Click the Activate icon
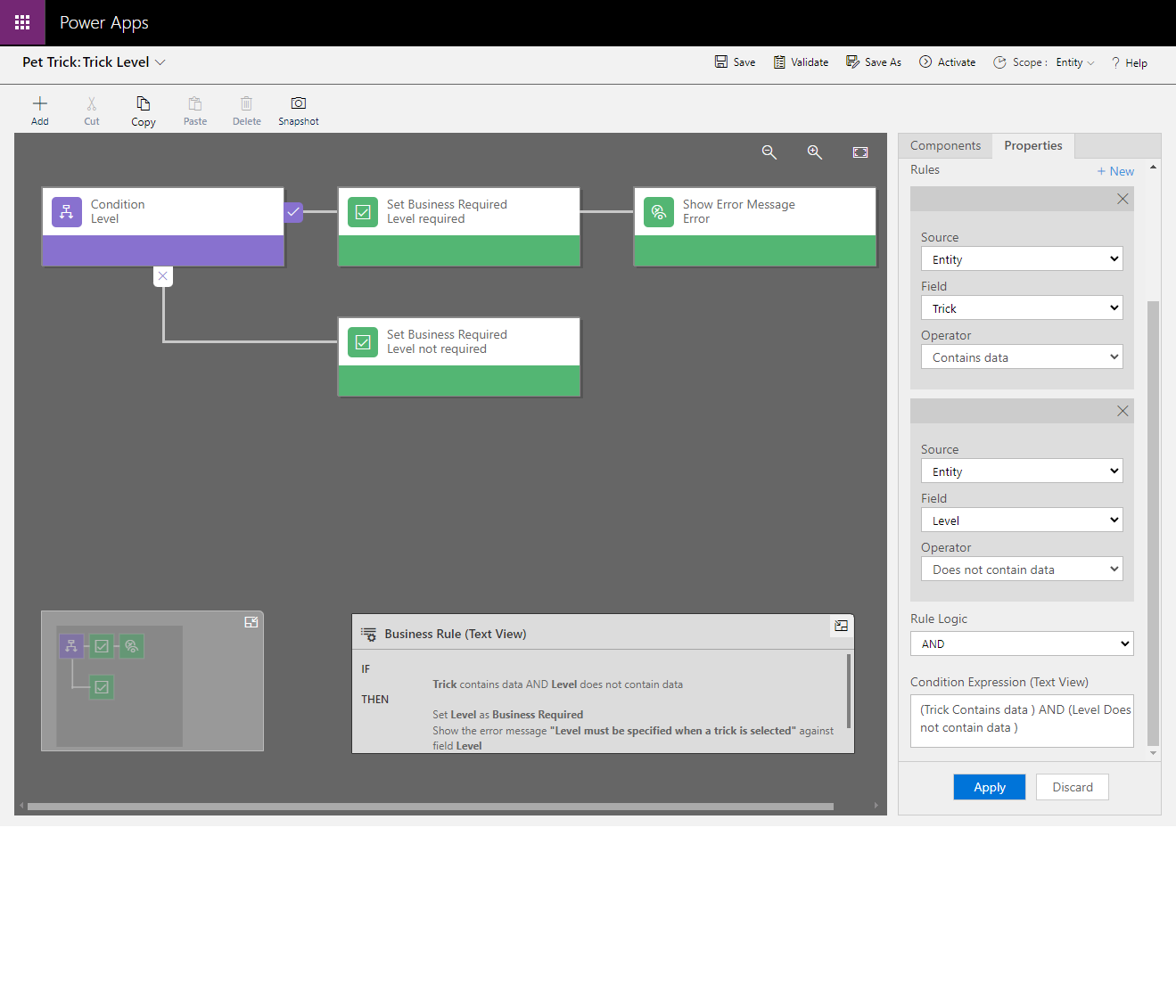Viewport: 1176px width, 1008px height. click(925, 61)
